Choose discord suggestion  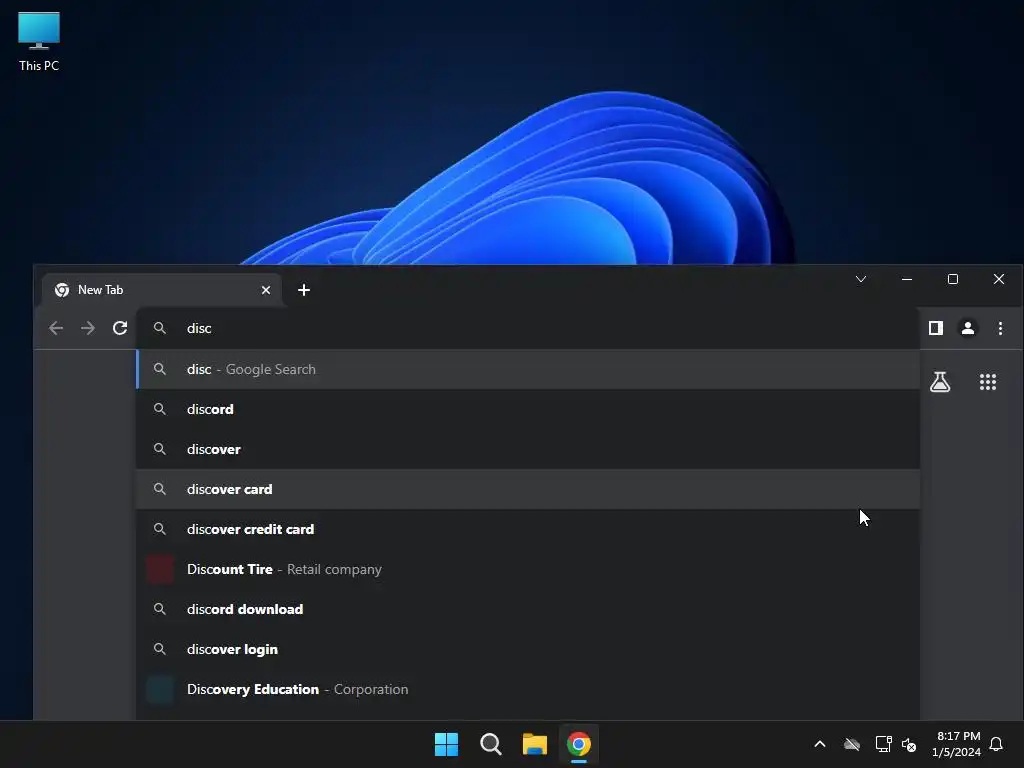(x=528, y=409)
